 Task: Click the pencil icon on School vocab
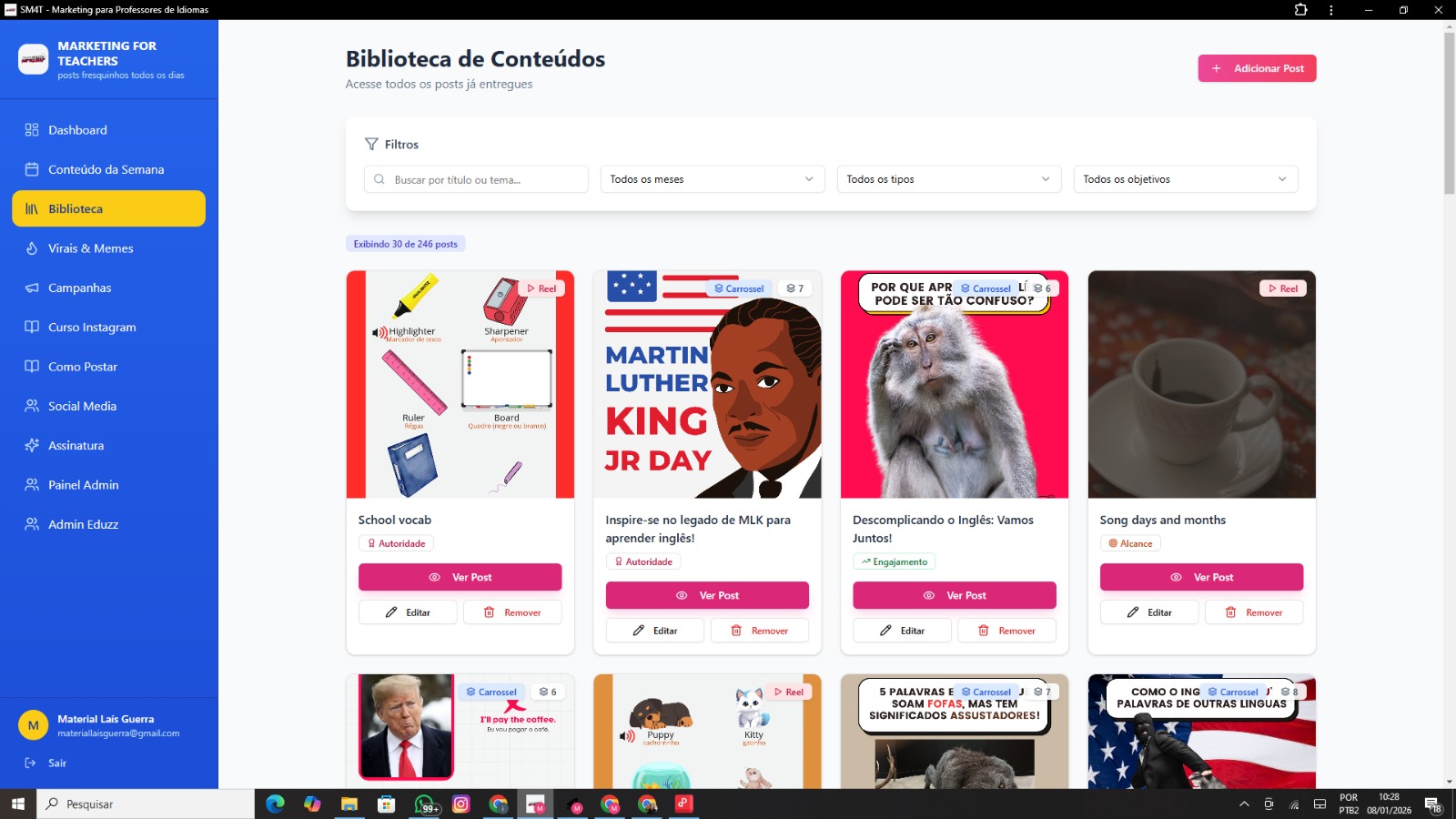click(391, 612)
